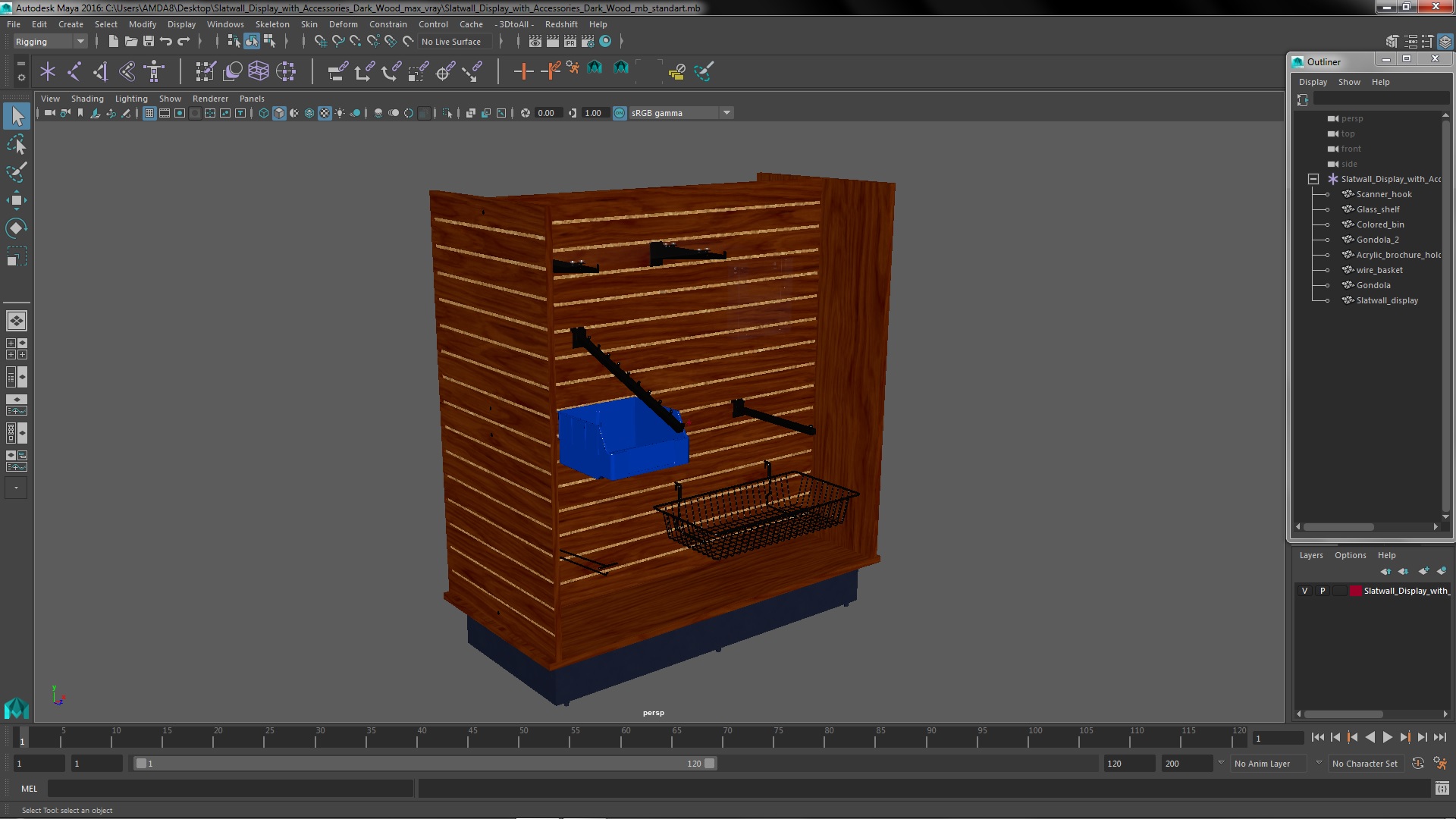Toggle layer visibility V box
The height and width of the screenshot is (819, 1456).
pyautogui.click(x=1304, y=591)
